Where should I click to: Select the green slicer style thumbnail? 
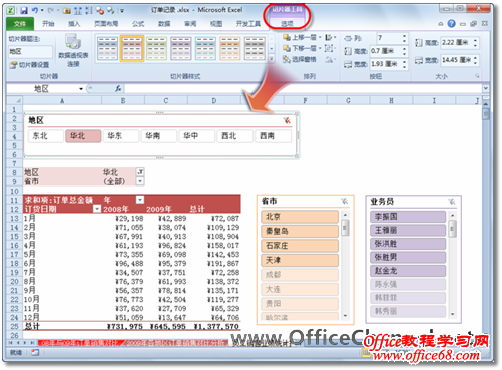(x=156, y=48)
